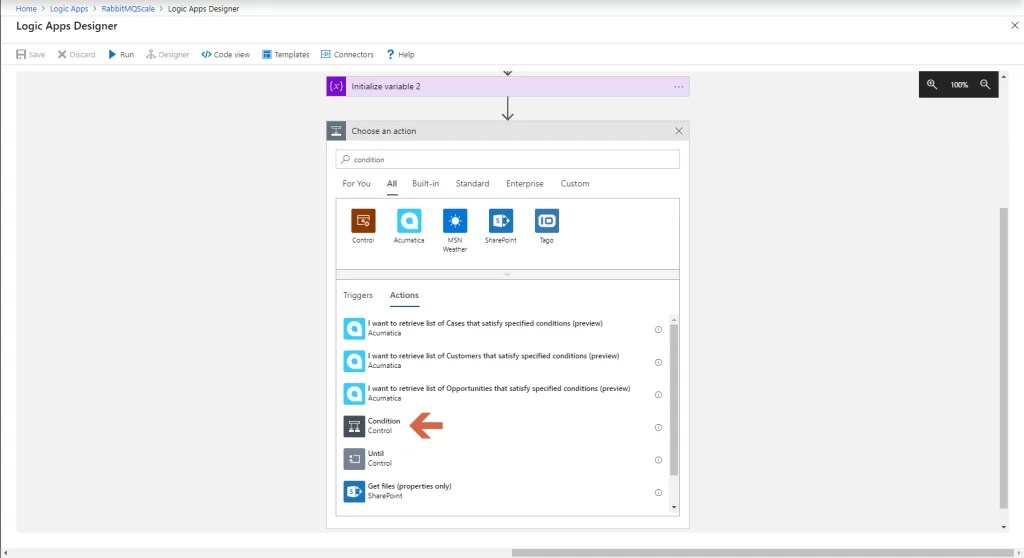Click the horizontal scrollbar left arrow
The width and height of the screenshot is (1024, 558).
pyautogui.click(x=5, y=553)
